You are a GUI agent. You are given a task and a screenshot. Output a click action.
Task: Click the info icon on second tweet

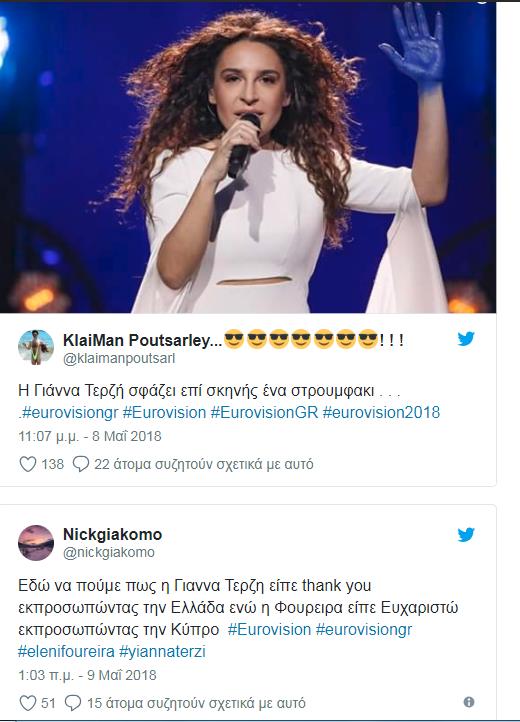(469, 702)
